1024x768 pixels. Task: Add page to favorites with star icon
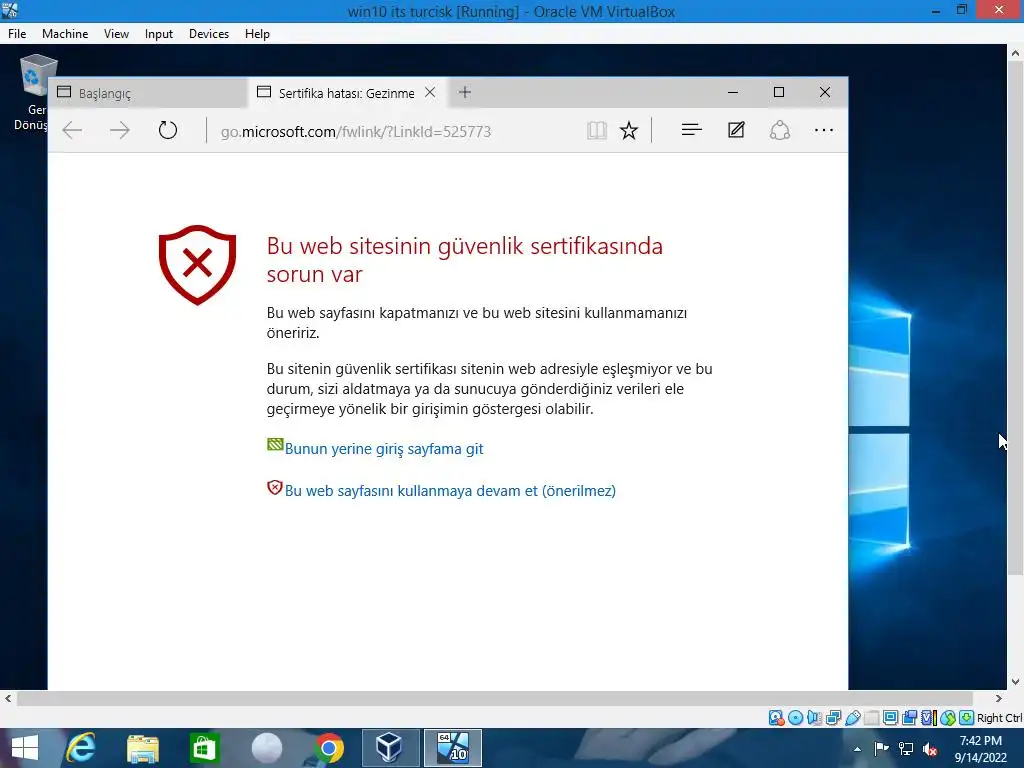(629, 131)
